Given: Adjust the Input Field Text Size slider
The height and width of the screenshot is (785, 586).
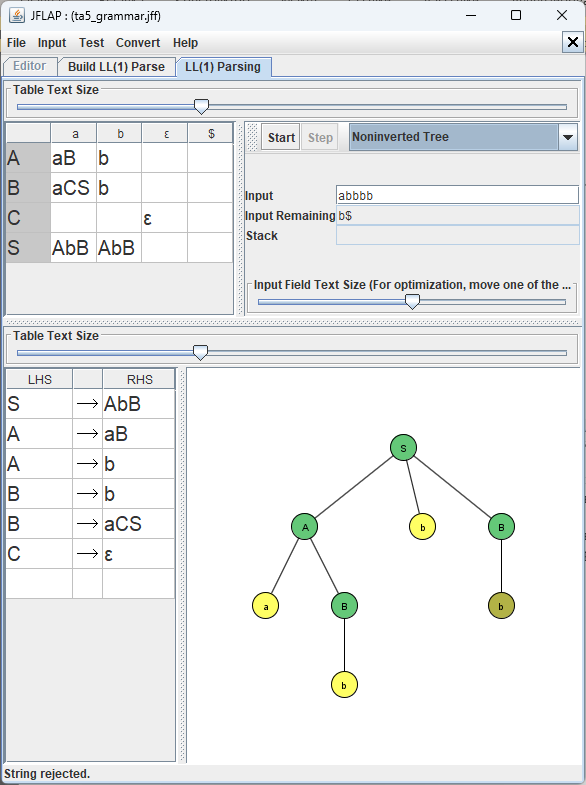Looking at the screenshot, I should (x=412, y=301).
